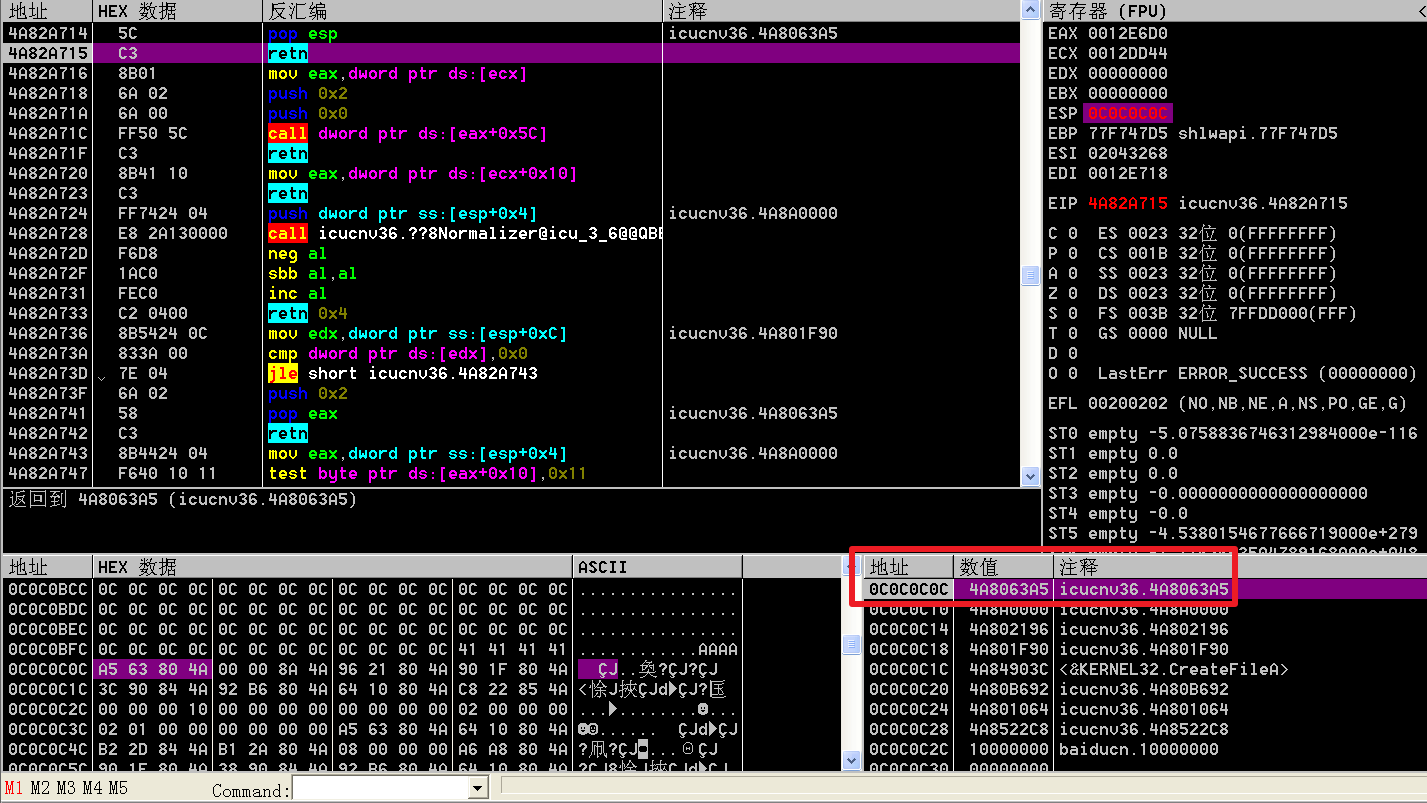Image resolution: width=1427 pixels, height=803 pixels.
Task: Select the EFL 00200202 flags line
Action: click(x=1227, y=403)
